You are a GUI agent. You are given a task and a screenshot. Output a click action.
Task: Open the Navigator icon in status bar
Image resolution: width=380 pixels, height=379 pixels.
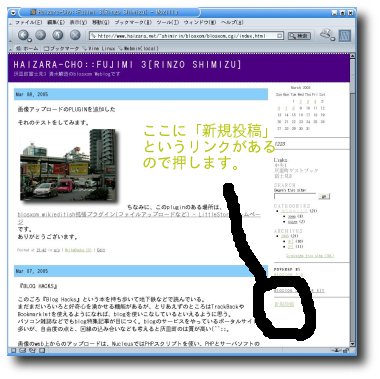14,350
